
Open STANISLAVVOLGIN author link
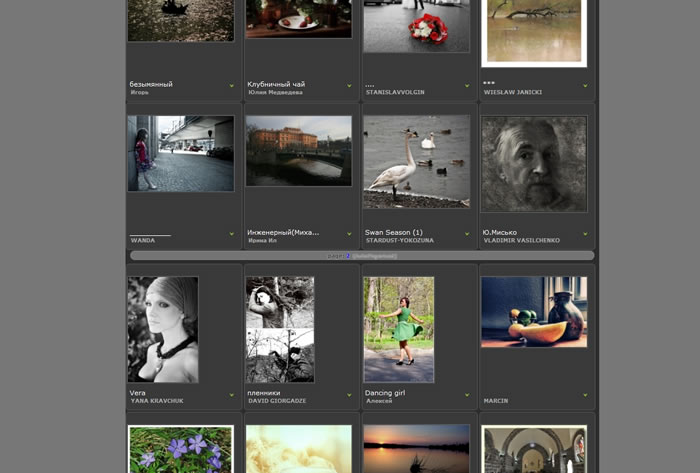click(x=395, y=92)
